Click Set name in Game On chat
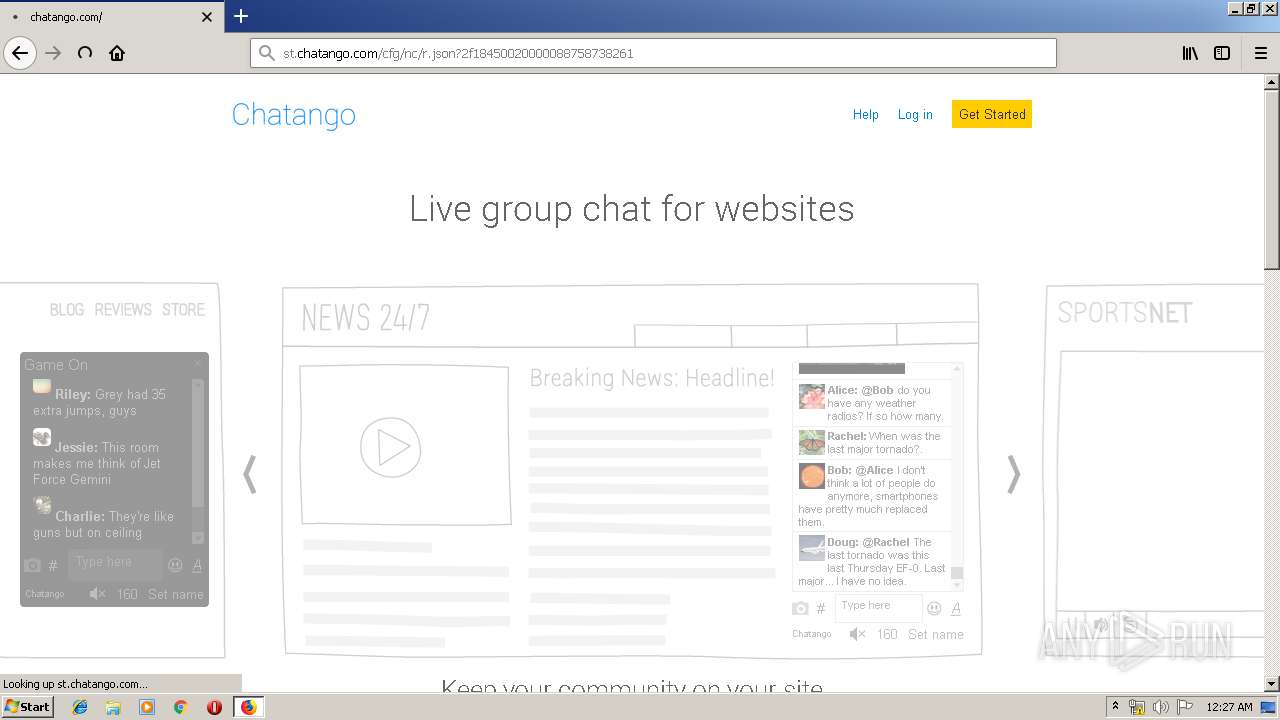The height and width of the screenshot is (720, 1280). pos(176,594)
